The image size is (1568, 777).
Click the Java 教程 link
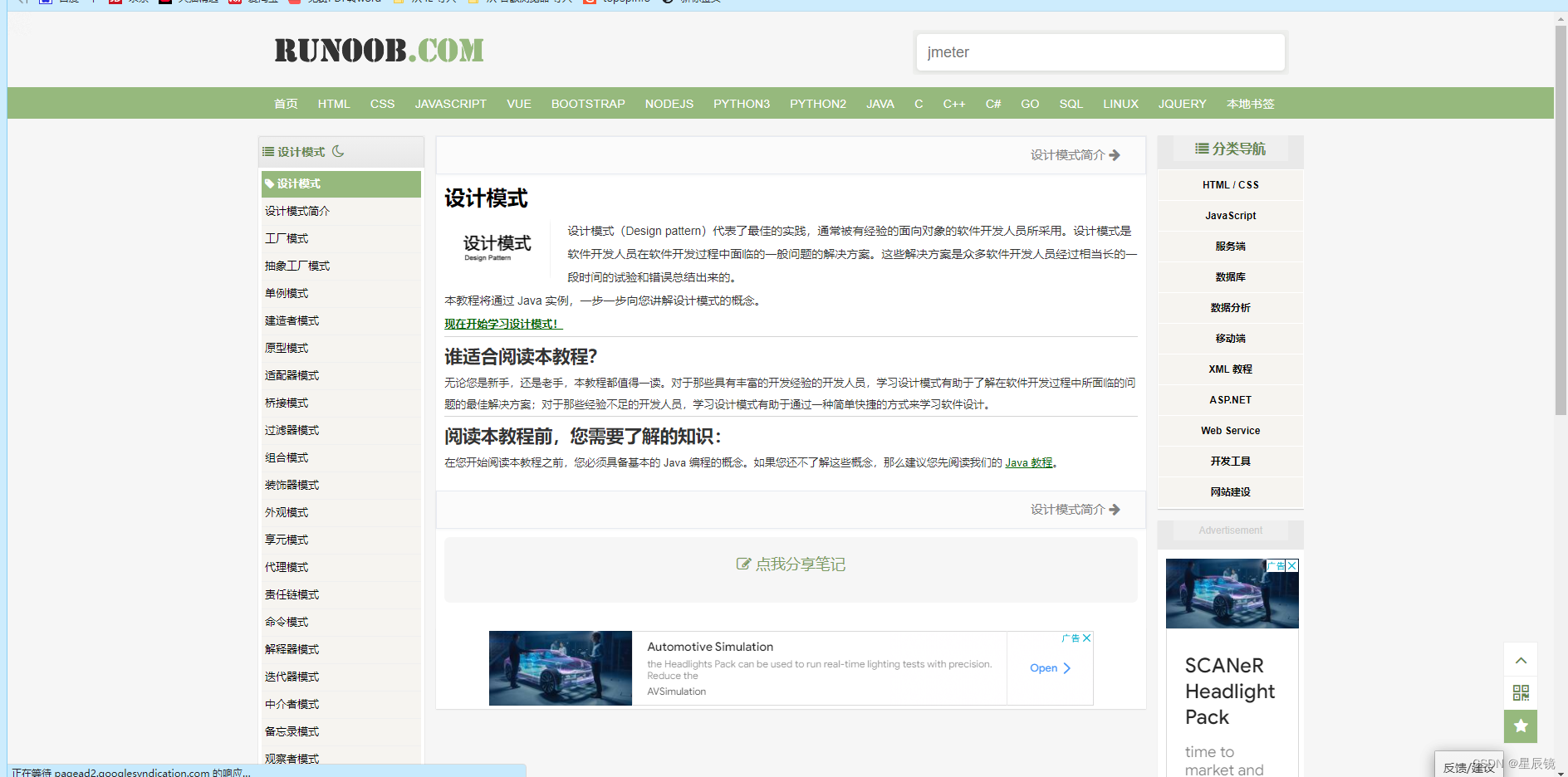(x=1027, y=462)
